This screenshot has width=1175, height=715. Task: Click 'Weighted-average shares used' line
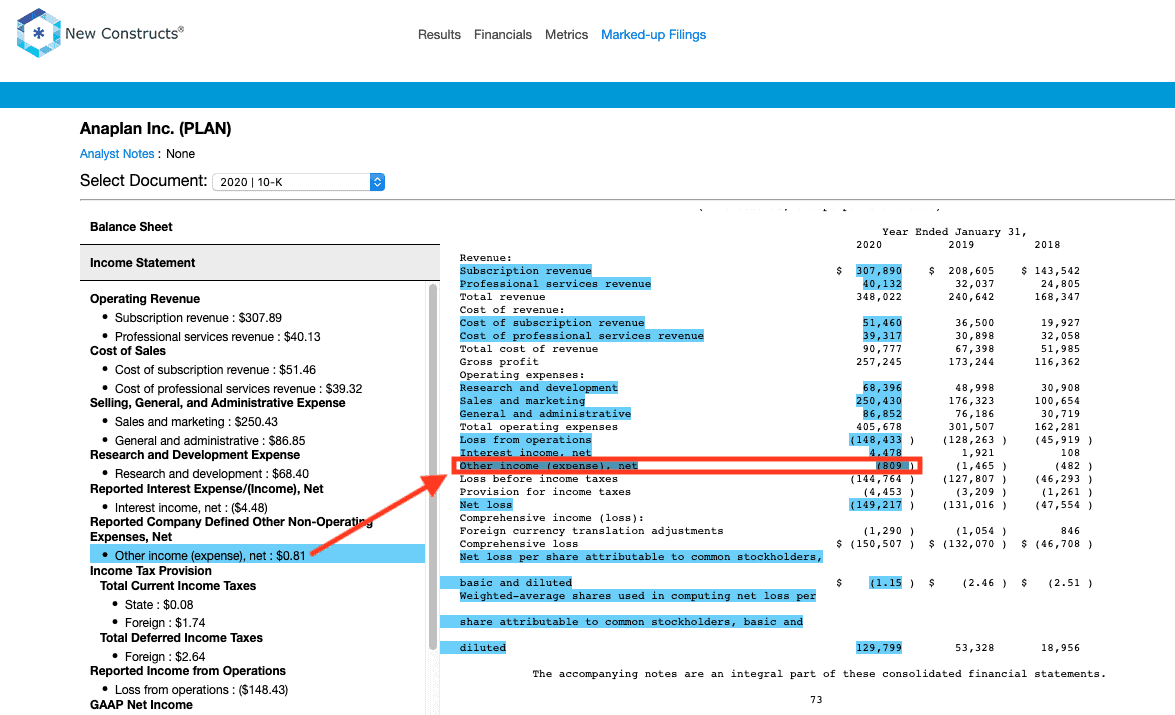pyautogui.click(x=638, y=596)
